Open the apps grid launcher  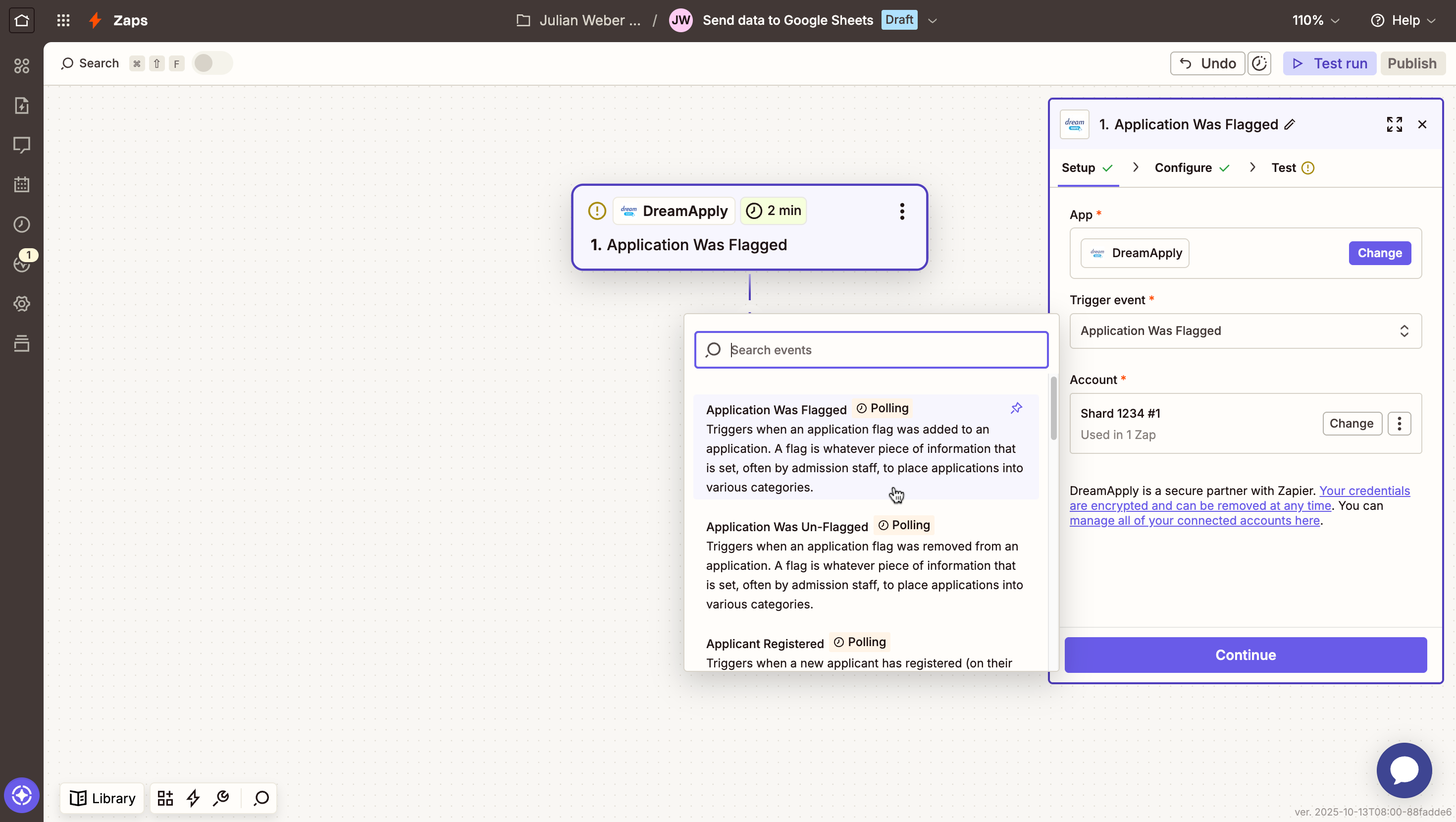[63, 20]
